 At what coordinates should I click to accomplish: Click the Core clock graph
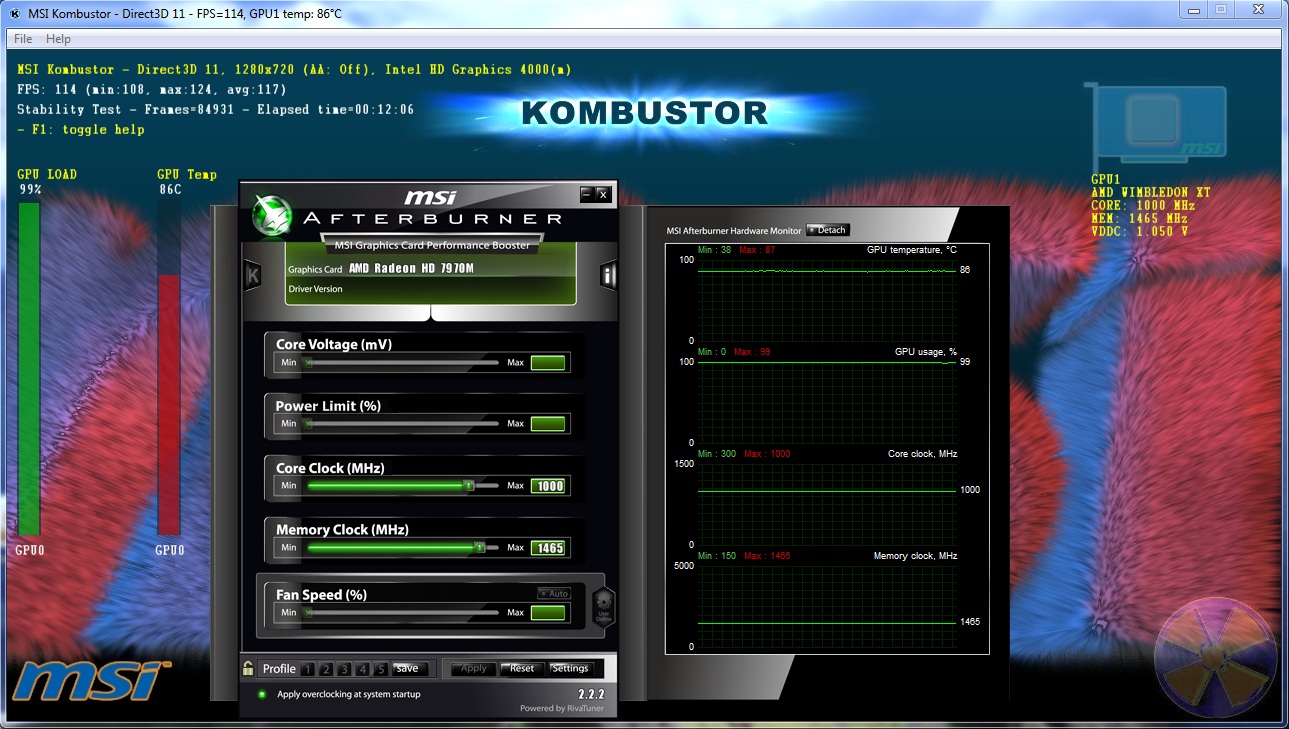(x=827, y=504)
